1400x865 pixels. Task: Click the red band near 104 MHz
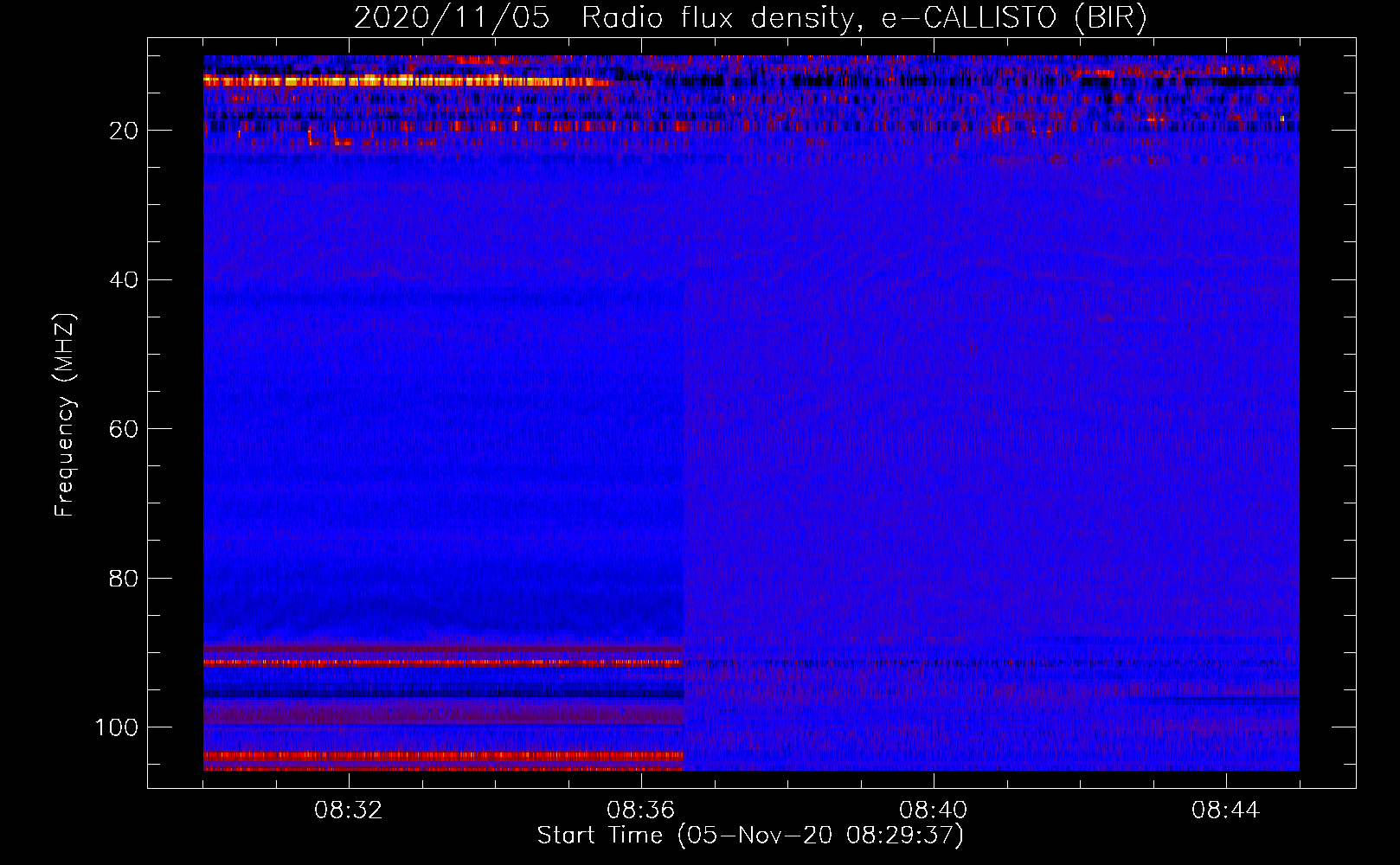[x=444, y=756]
